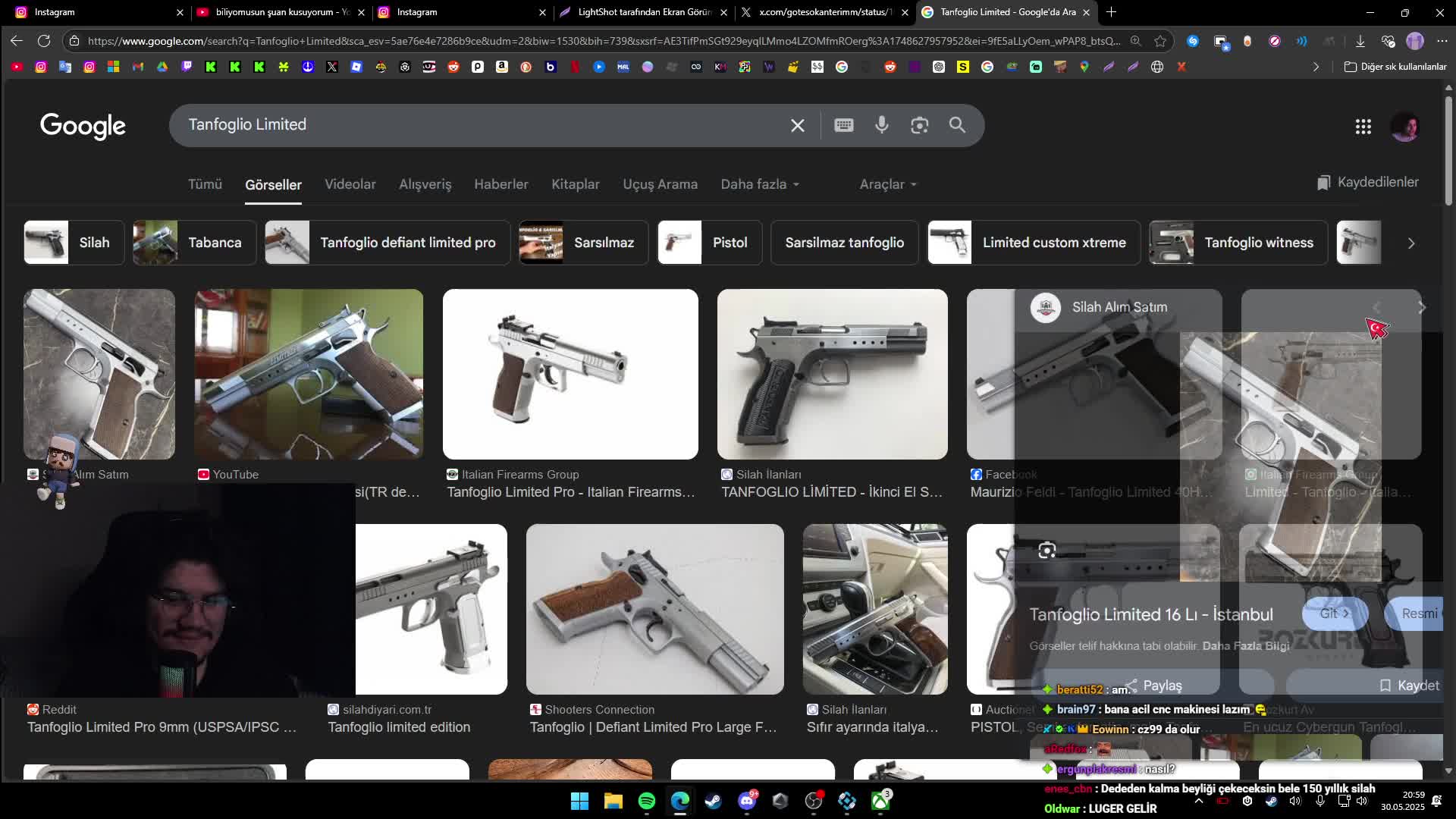The width and height of the screenshot is (1456, 819).
Task: Click the Google logo
Action: pos(83,126)
